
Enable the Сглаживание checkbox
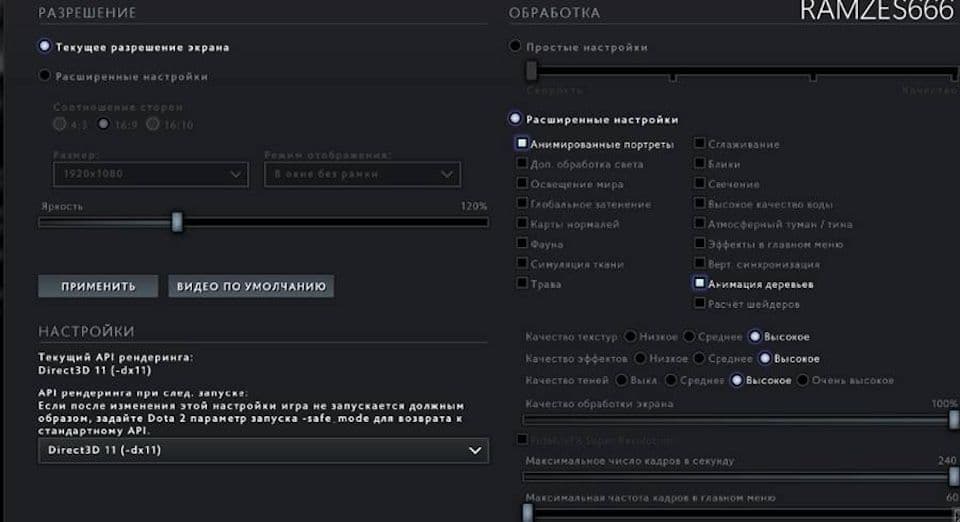click(700, 144)
